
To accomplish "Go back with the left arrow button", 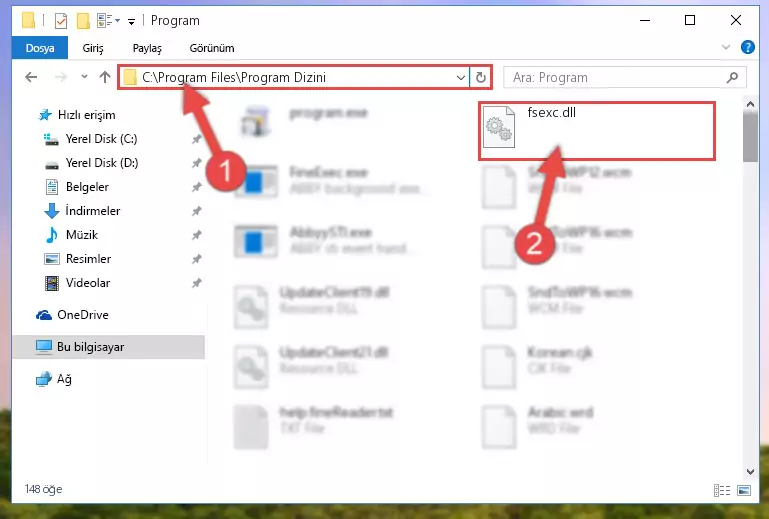I will (31, 78).
